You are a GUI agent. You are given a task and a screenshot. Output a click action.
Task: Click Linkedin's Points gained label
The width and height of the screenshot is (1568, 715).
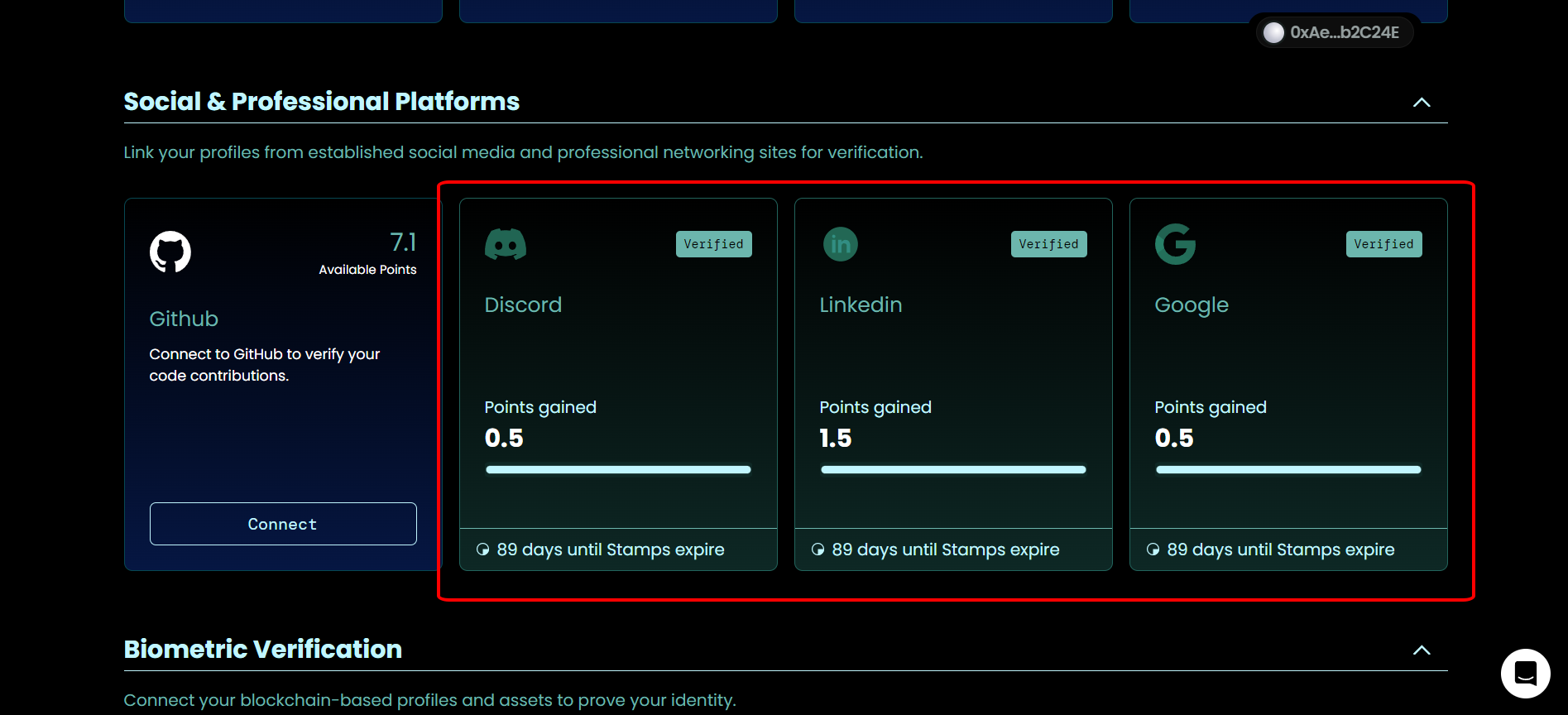[x=875, y=407]
